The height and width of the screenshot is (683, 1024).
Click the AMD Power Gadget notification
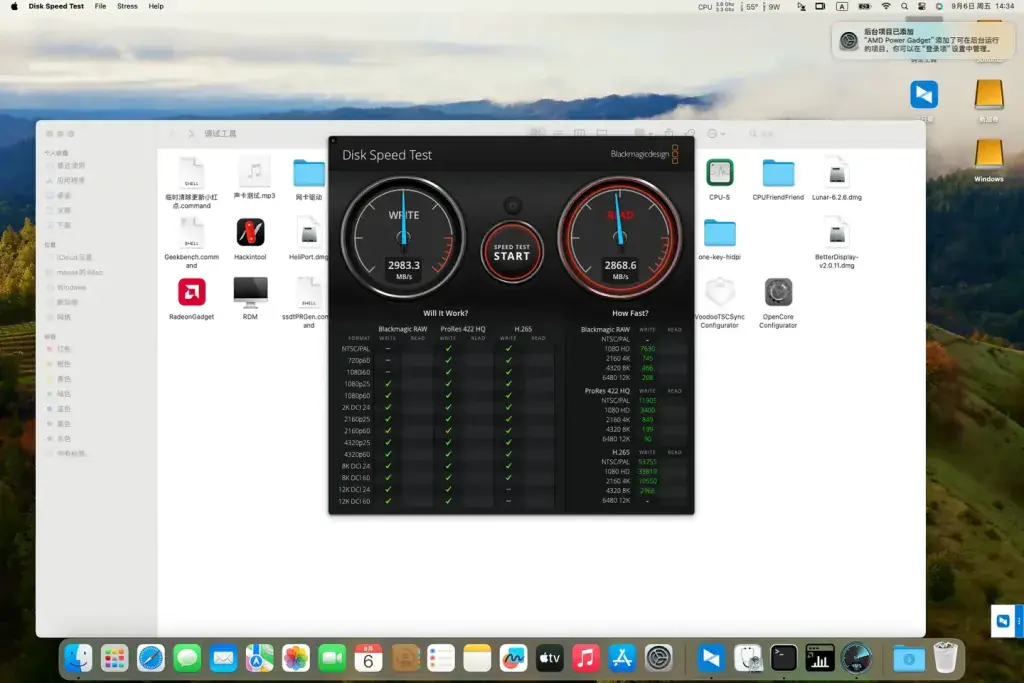point(923,40)
